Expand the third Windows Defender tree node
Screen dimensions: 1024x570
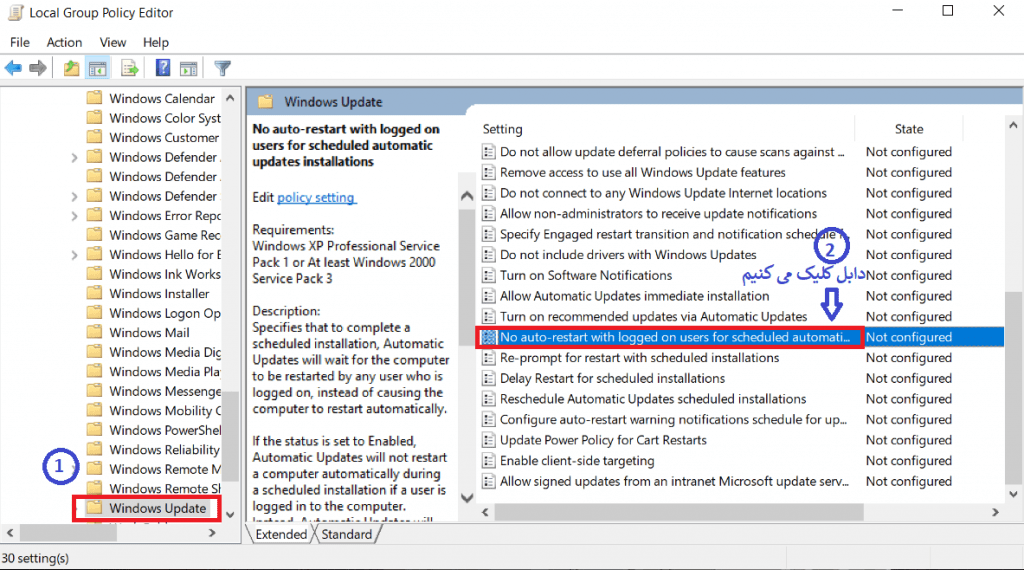tap(74, 197)
